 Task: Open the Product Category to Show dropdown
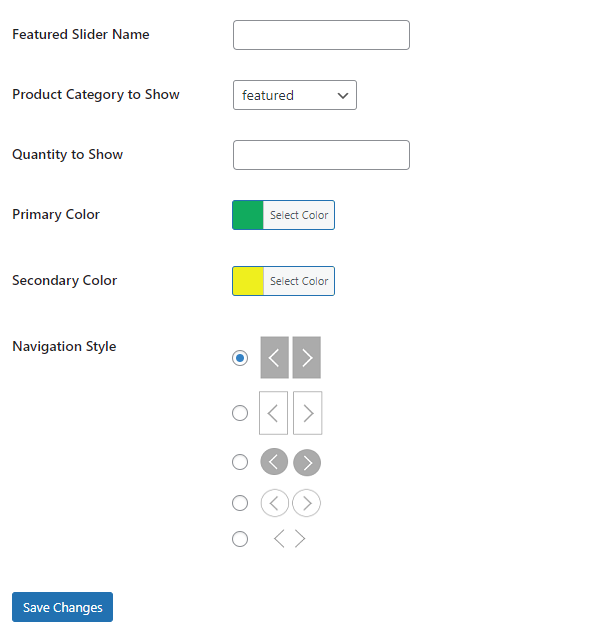tap(295, 95)
